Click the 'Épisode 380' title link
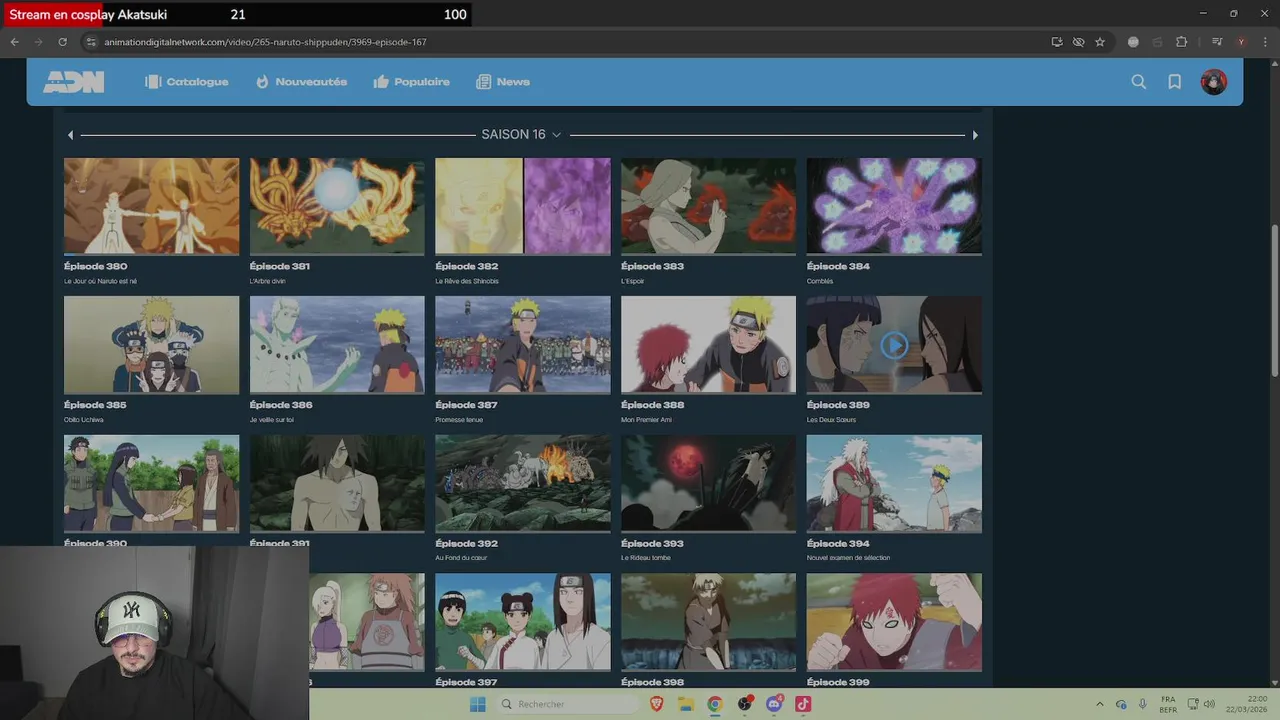The image size is (1280, 720). click(x=96, y=267)
